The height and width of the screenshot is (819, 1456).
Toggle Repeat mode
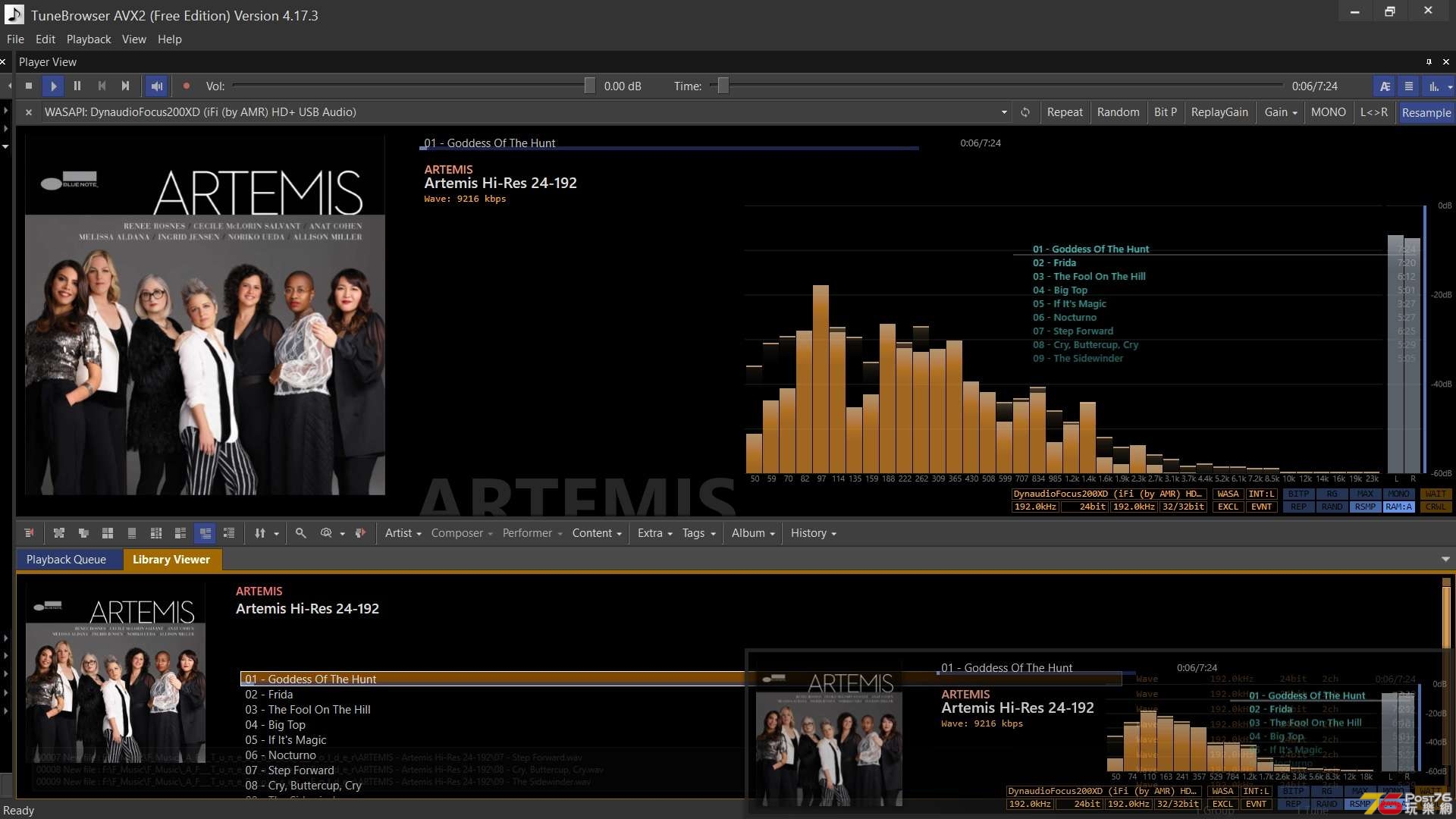[x=1065, y=112]
